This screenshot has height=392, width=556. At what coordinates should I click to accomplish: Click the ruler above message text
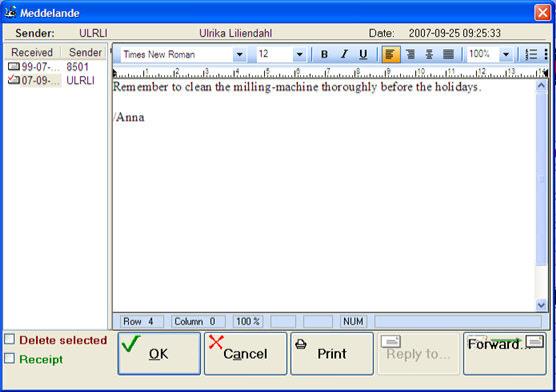(x=330, y=73)
